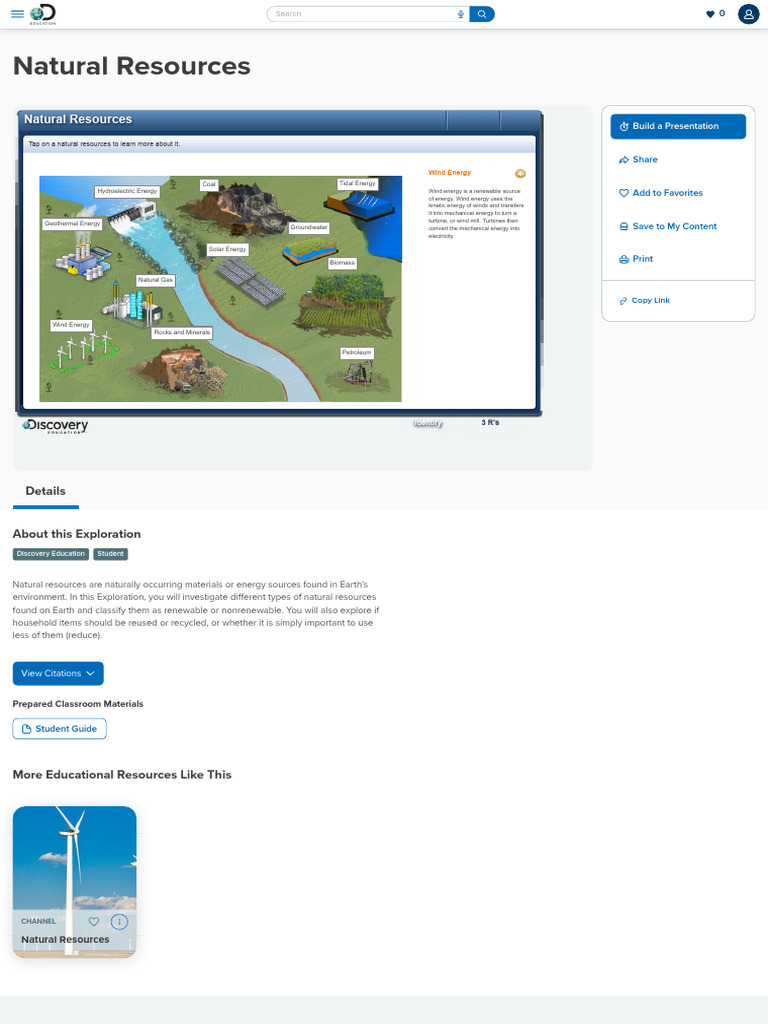Open the Natural Resources channel card
Image resolution: width=768 pixels, height=1024 pixels.
74,882
